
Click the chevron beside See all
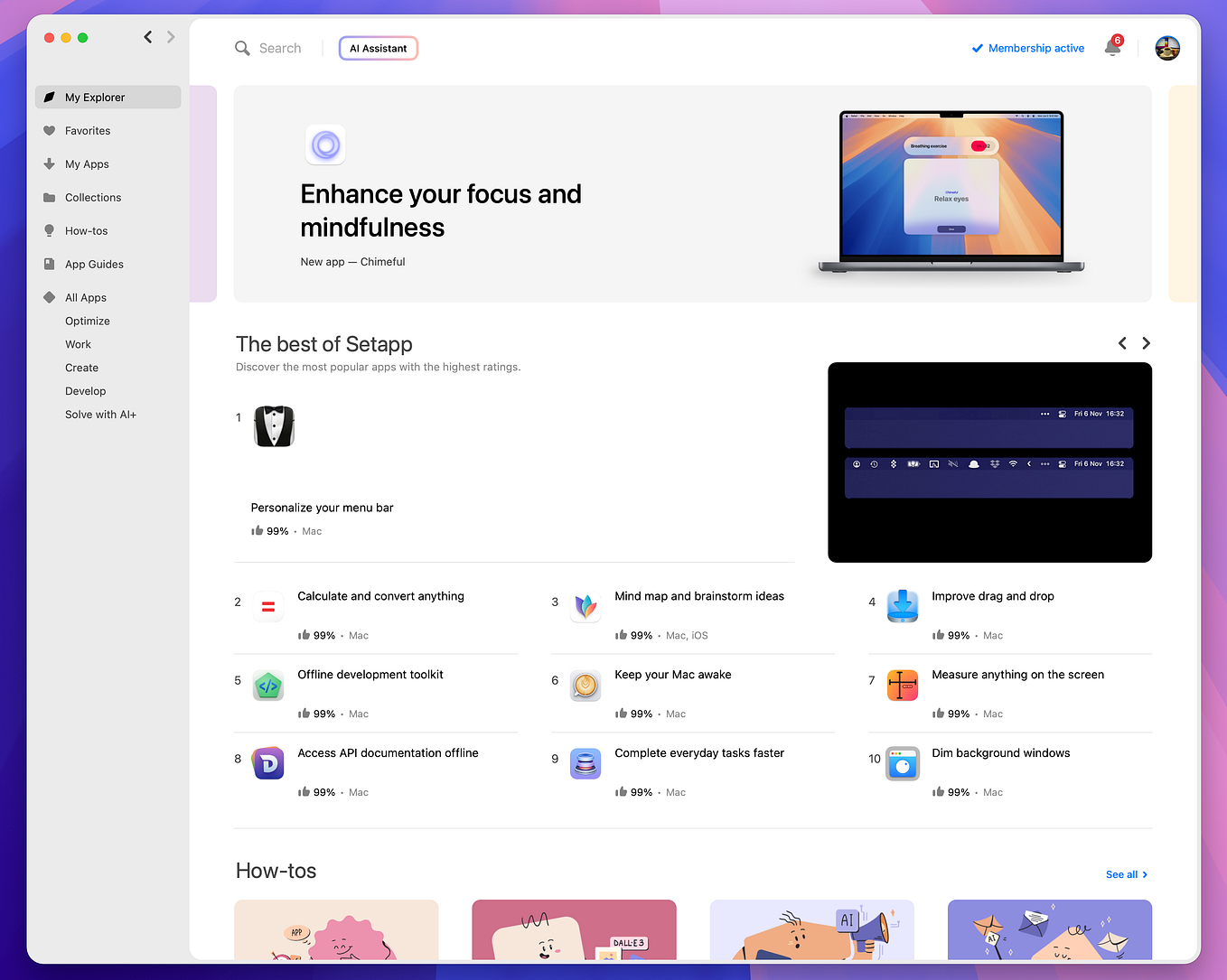tap(1145, 875)
